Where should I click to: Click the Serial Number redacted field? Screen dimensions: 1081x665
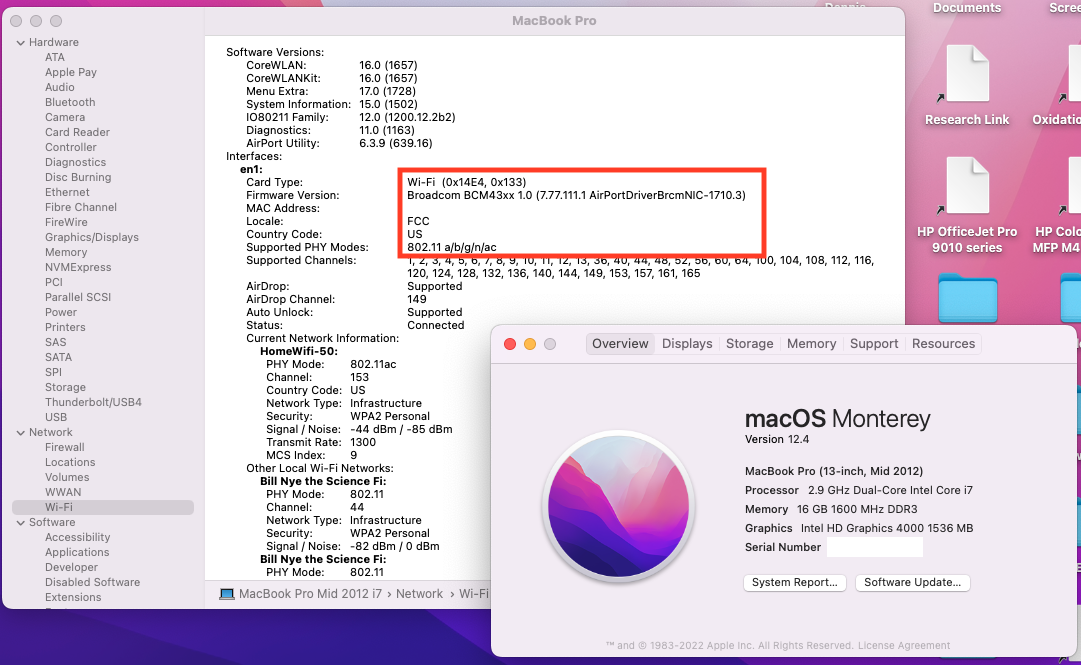pyautogui.click(x=875, y=547)
